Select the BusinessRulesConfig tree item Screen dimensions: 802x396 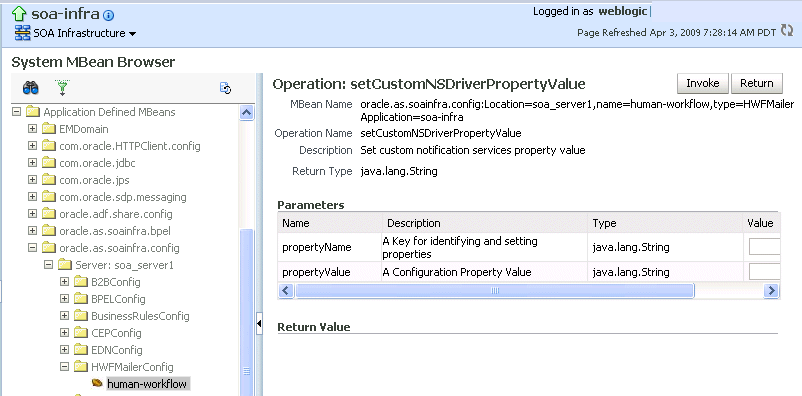(x=140, y=316)
